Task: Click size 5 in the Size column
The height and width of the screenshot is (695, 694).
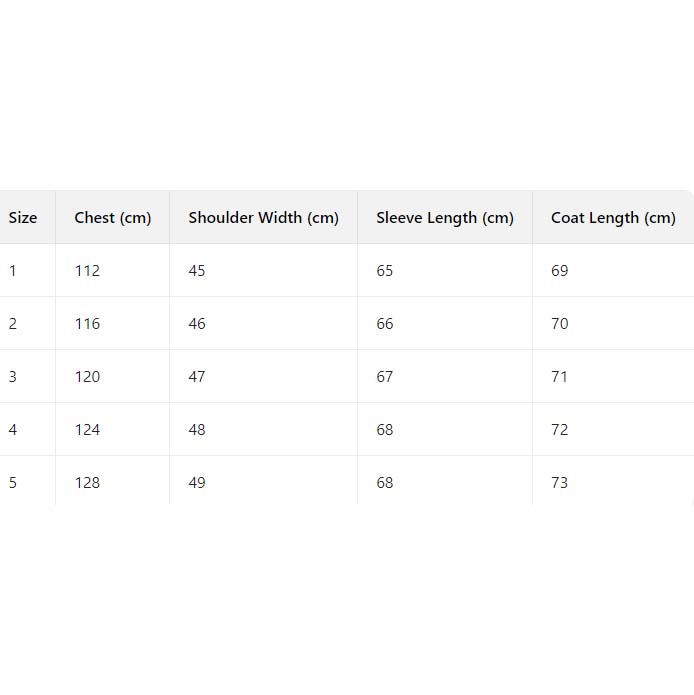Action: (x=13, y=483)
